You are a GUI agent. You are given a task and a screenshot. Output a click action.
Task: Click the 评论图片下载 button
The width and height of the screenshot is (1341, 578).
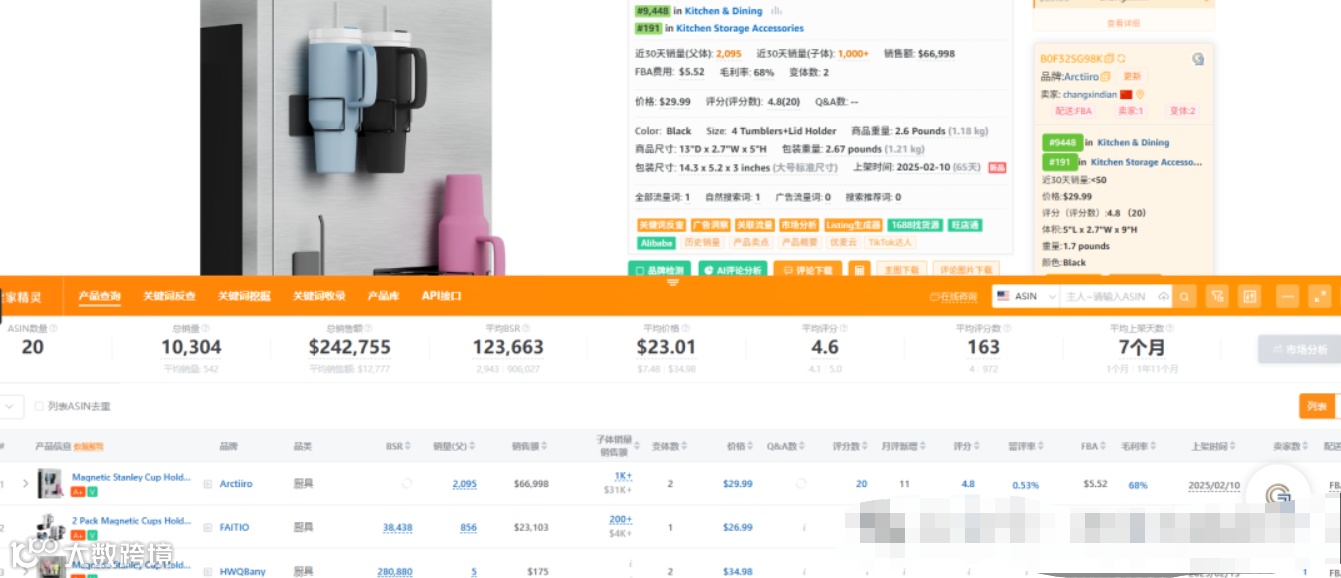(965, 270)
